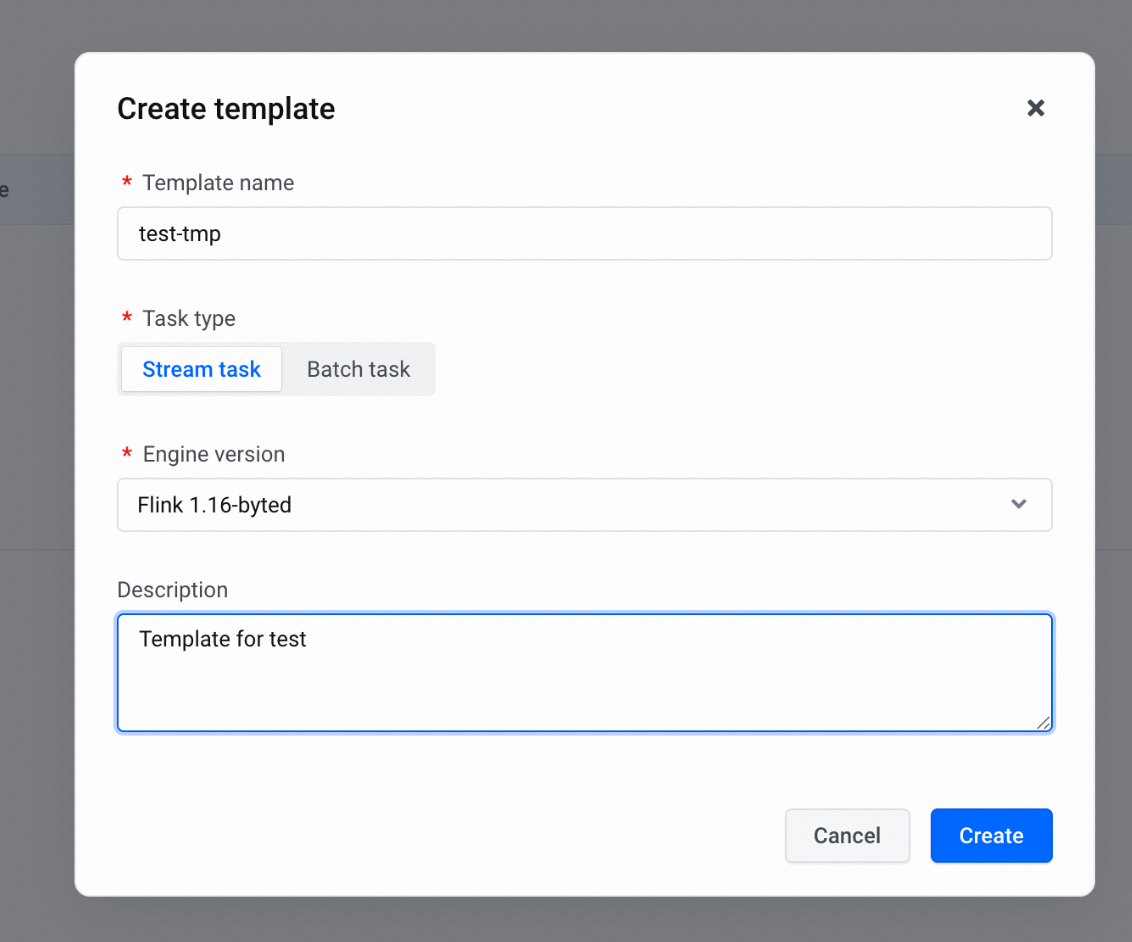Screen dimensions: 1132x942
Task: Click the partially hidden text behind the overlay
Action: [4, 190]
